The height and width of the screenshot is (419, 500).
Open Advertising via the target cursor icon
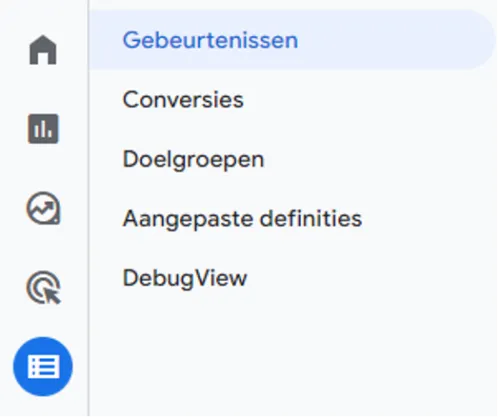43,288
